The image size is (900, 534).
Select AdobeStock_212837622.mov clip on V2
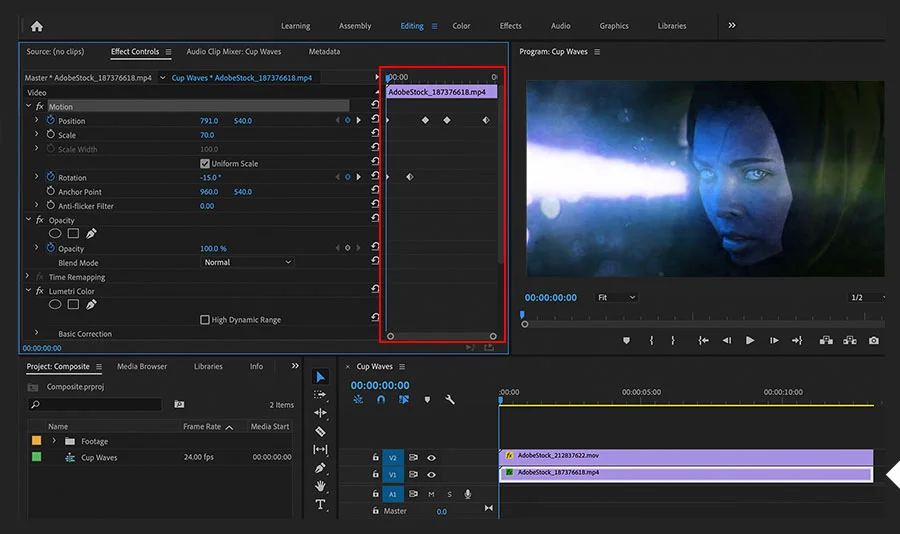pos(686,456)
